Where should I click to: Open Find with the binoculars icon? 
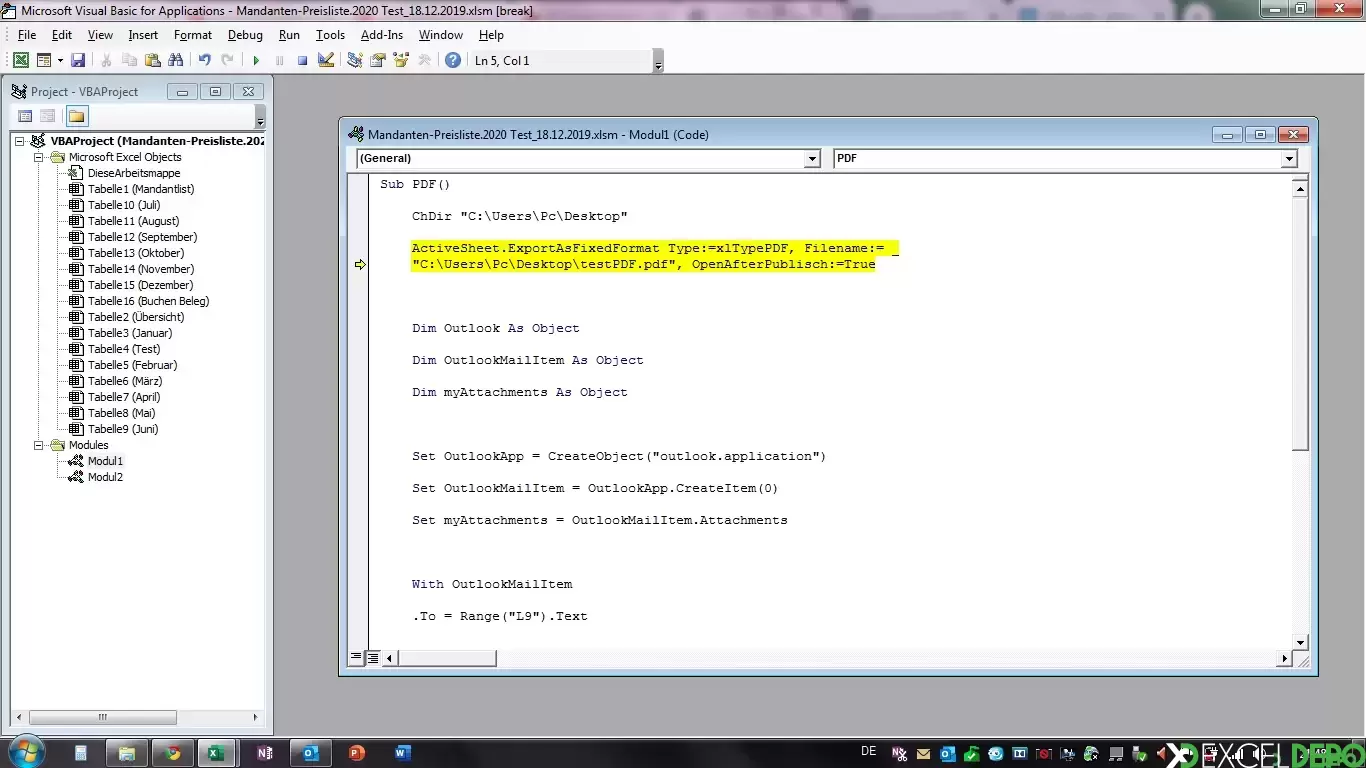[176, 60]
